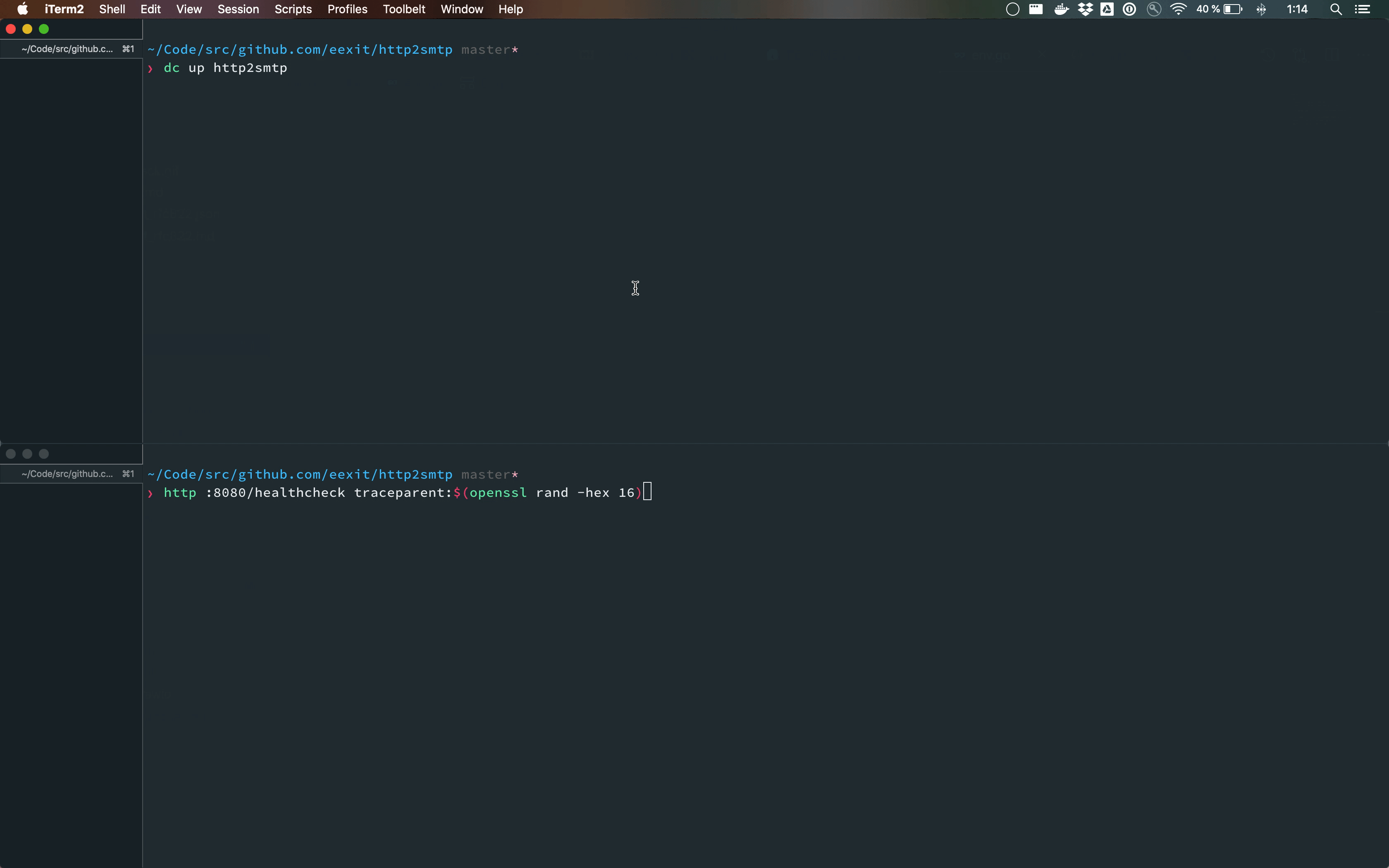
Task: Click the 1Password icon in menu bar
Action: pyautogui.click(x=1129, y=9)
